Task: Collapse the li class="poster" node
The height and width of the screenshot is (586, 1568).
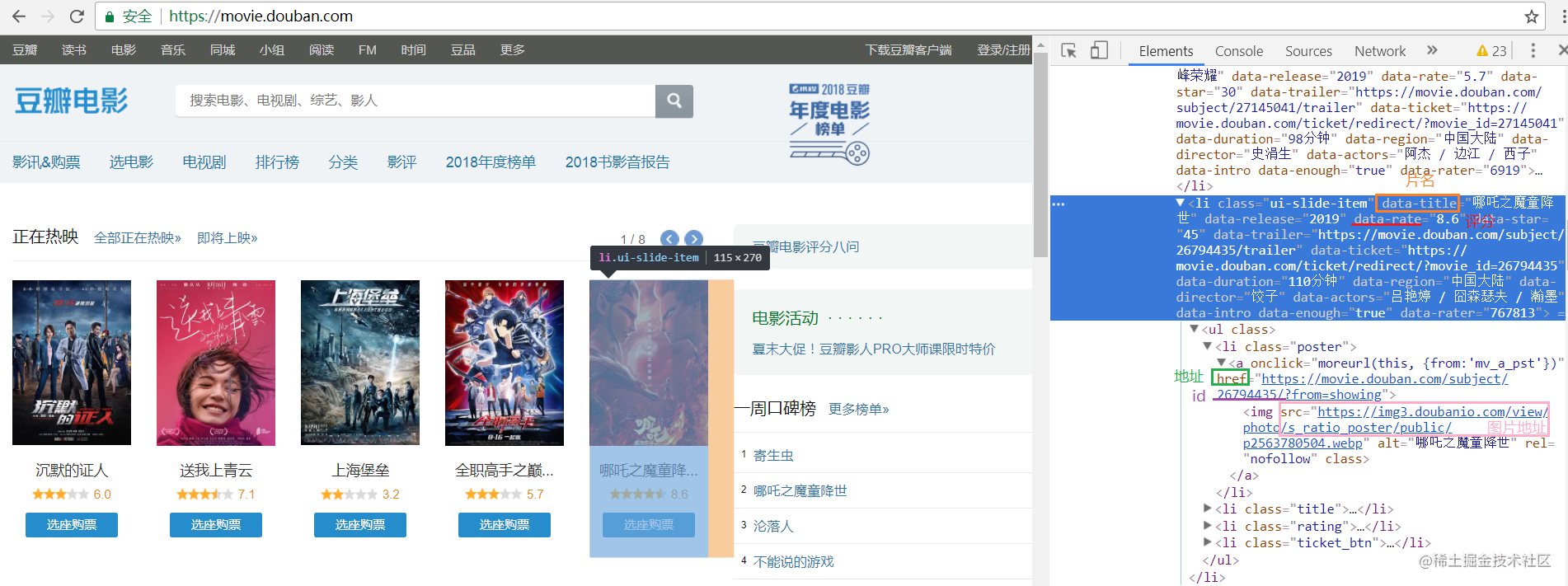Action: coord(1207,346)
